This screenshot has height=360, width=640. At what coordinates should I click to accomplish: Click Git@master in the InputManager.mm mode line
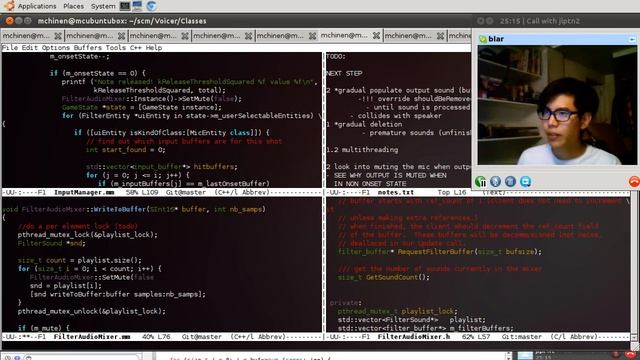pos(186,192)
